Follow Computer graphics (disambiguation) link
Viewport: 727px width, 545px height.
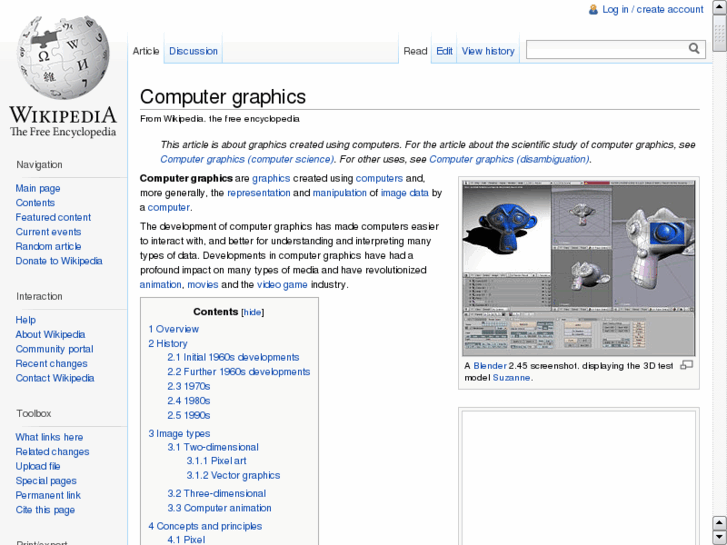[509, 159]
